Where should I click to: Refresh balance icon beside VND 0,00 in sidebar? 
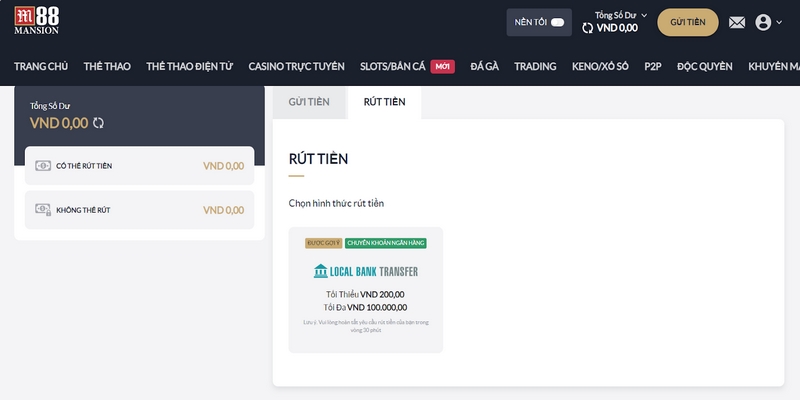[98, 123]
